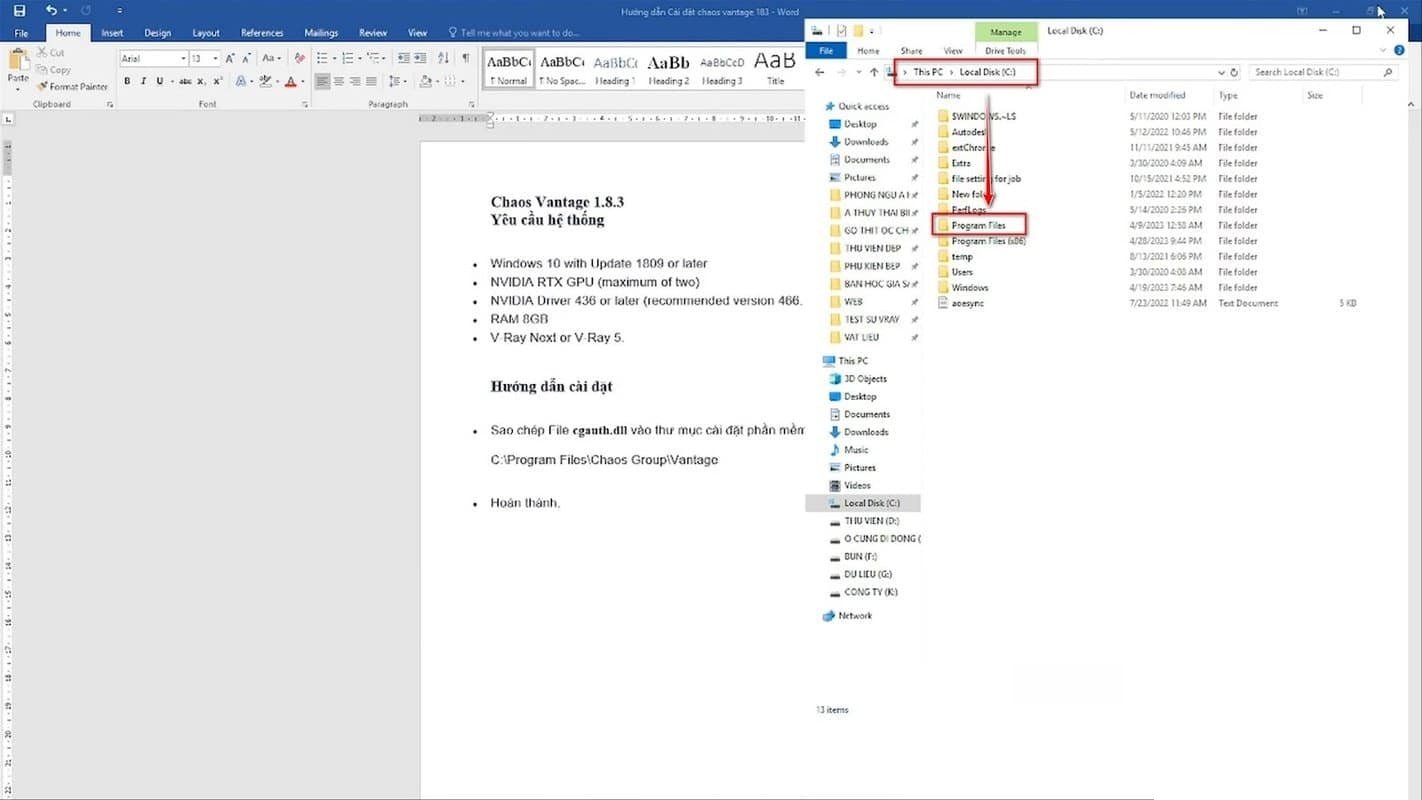Sort the selected paragraphs
This screenshot has height=800, width=1422.
pos(443,59)
